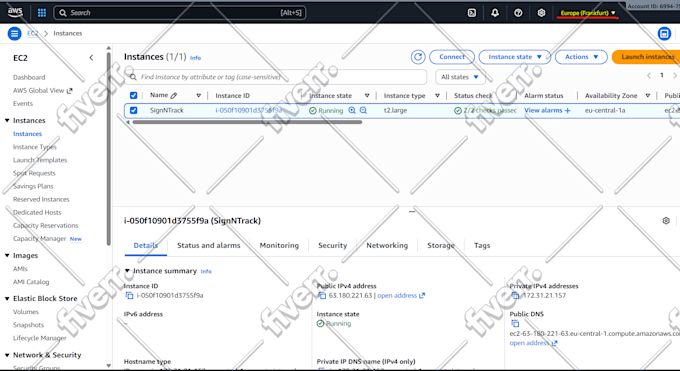Viewport: 680px width, 371px height.
Task: Toggle the select-all instances checkbox
Action: coord(134,95)
